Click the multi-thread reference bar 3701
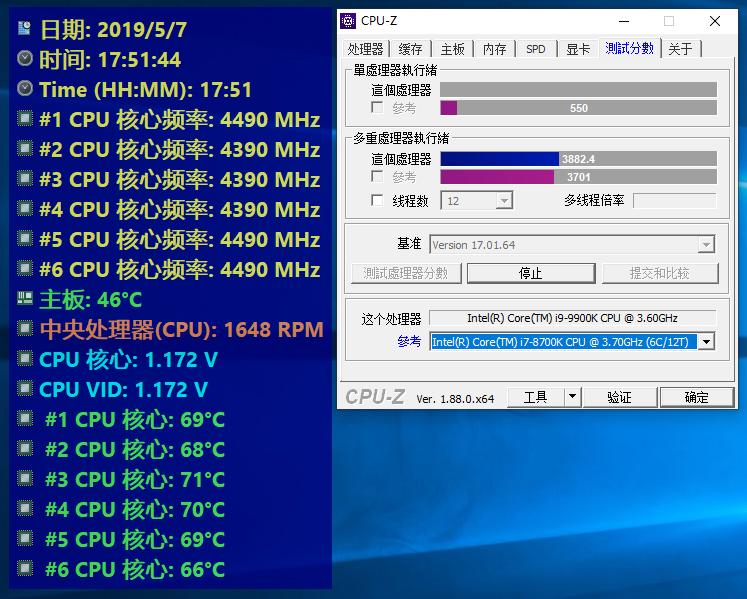 578,177
